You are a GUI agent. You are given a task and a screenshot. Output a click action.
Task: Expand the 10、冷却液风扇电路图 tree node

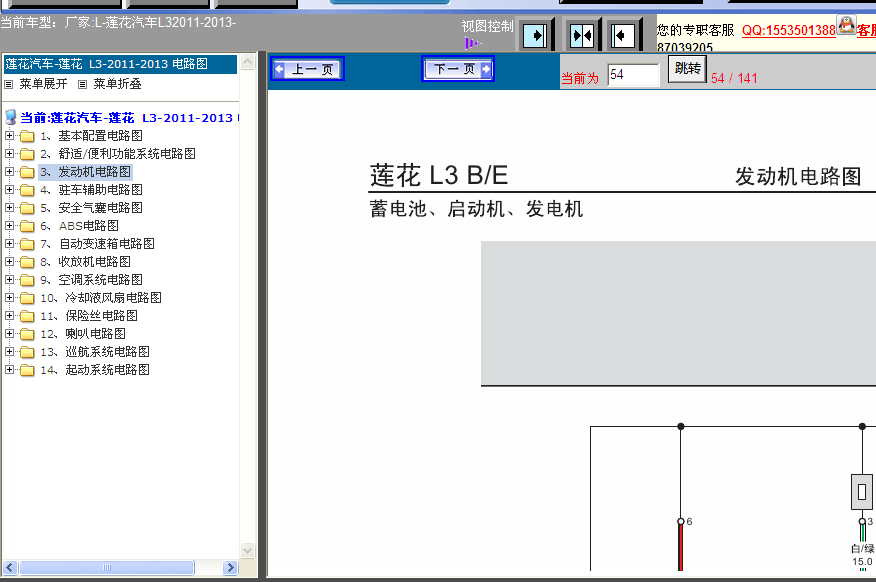(9, 297)
